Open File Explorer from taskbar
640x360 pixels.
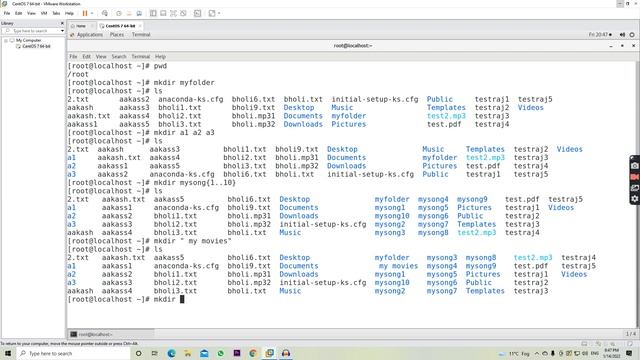pos(188,353)
